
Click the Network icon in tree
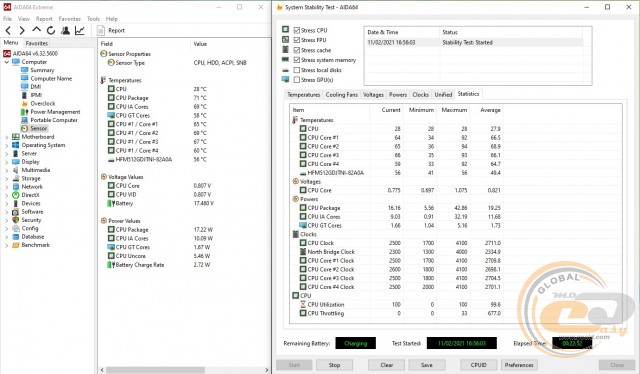click(16, 187)
